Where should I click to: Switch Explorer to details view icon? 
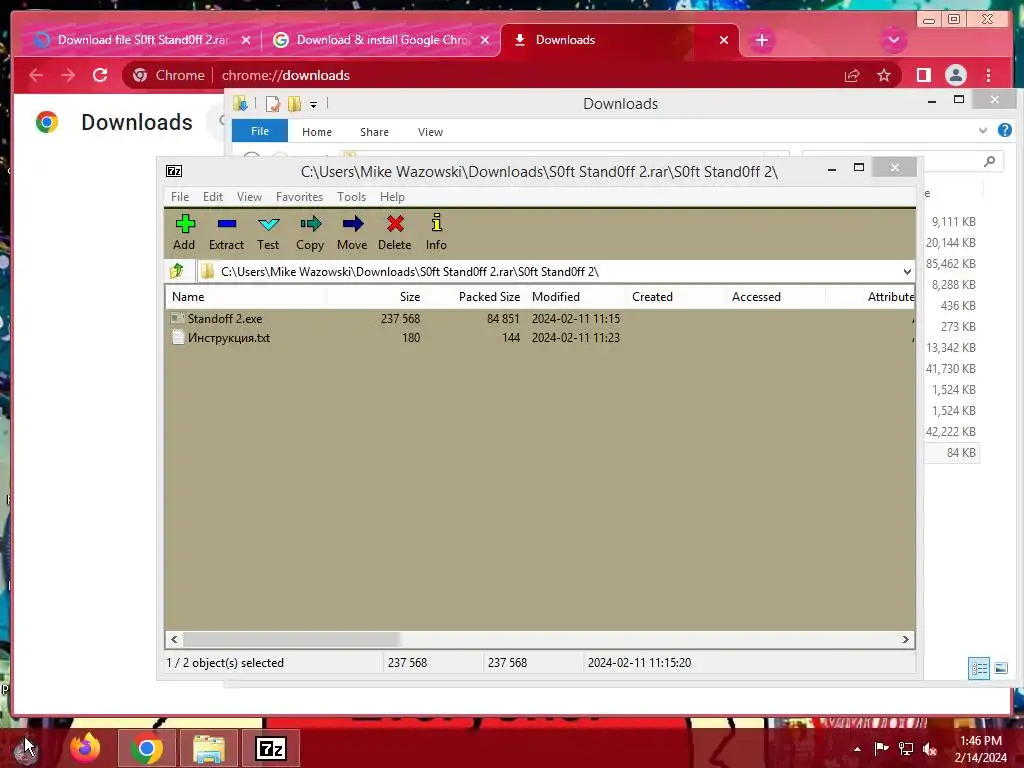coord(979,668)
